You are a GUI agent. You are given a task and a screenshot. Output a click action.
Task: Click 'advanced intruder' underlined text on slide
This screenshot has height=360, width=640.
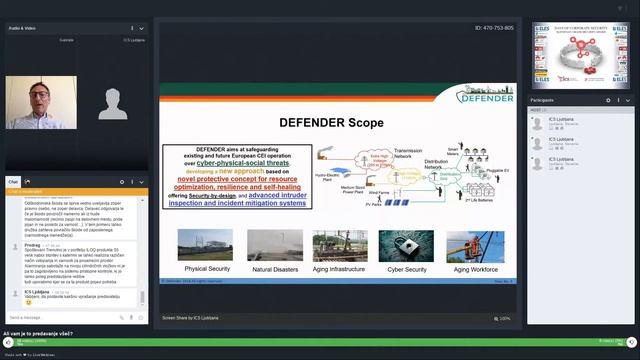pos(278,196)
